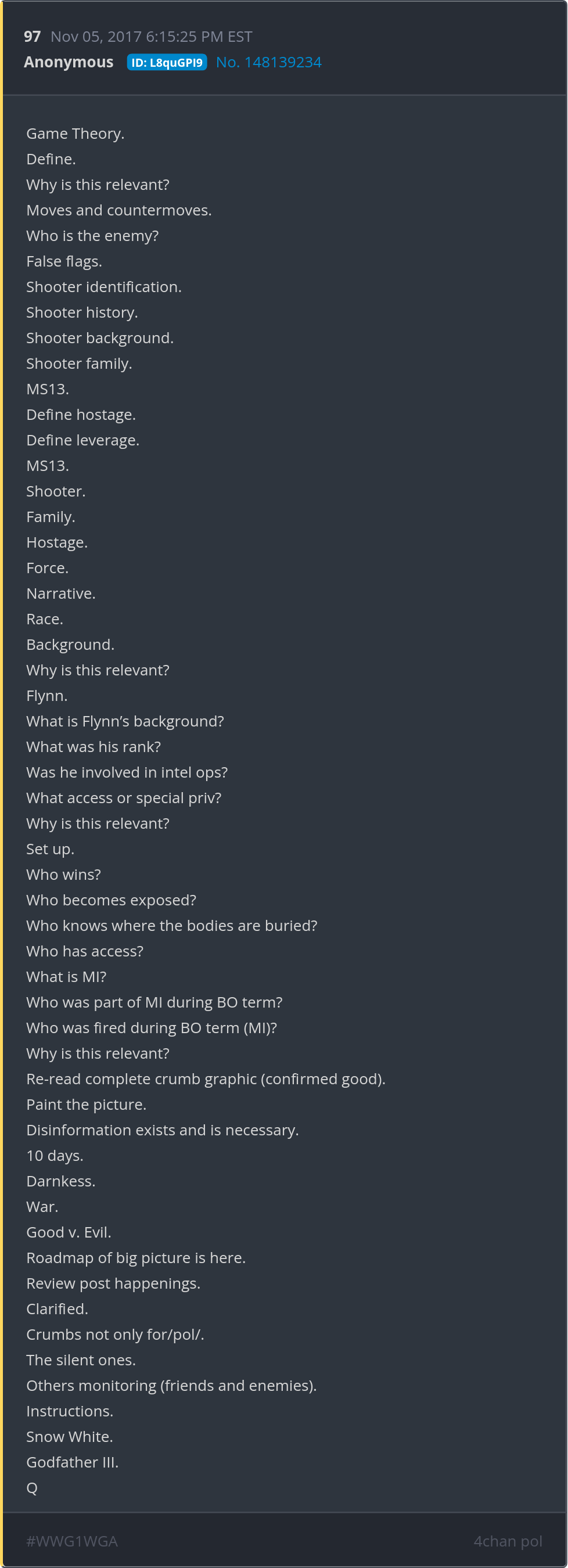Image resolution: width=568 pixels, height=1568 pixels.
Task: Click the "Good v. Evil." line
Action: (68, 1232)
